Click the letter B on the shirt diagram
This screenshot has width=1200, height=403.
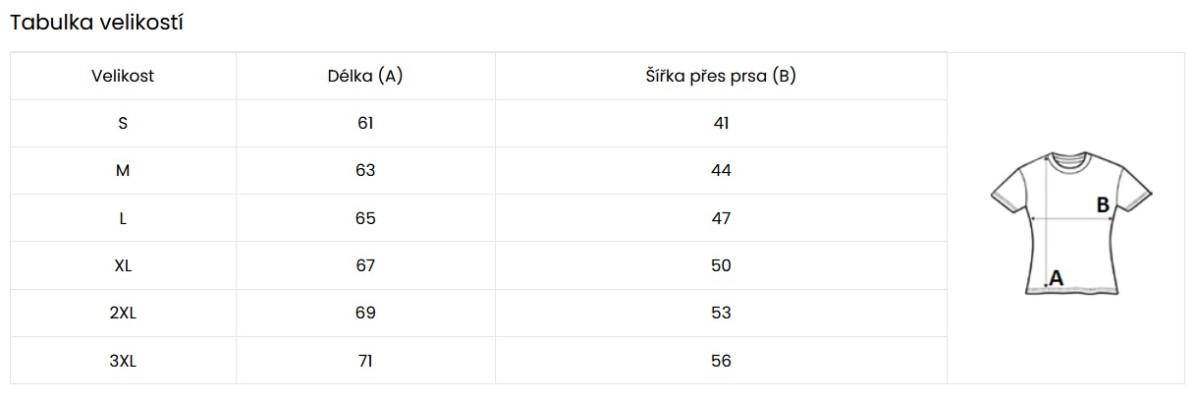coord(1103,205)
